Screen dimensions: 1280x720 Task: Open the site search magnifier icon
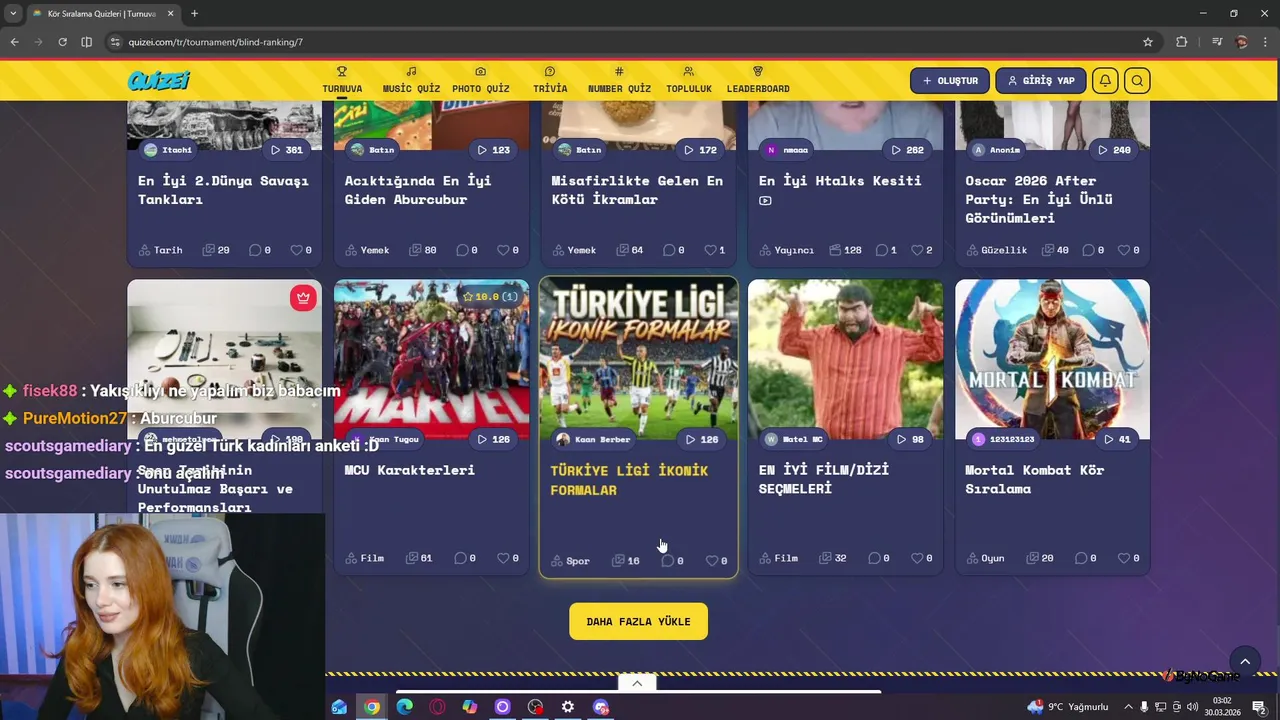[x=1137, y=81]
